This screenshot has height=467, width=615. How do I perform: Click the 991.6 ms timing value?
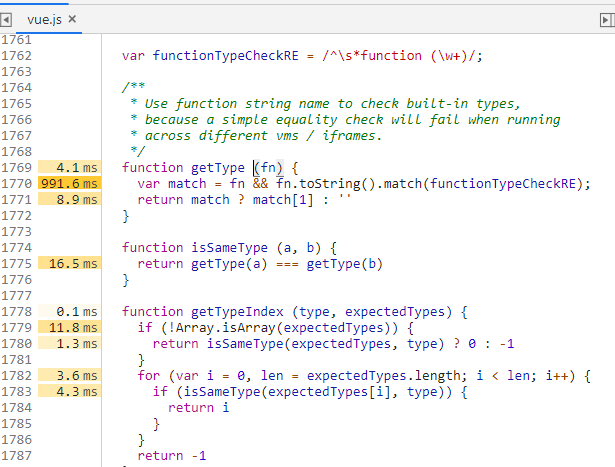(69, 184)
